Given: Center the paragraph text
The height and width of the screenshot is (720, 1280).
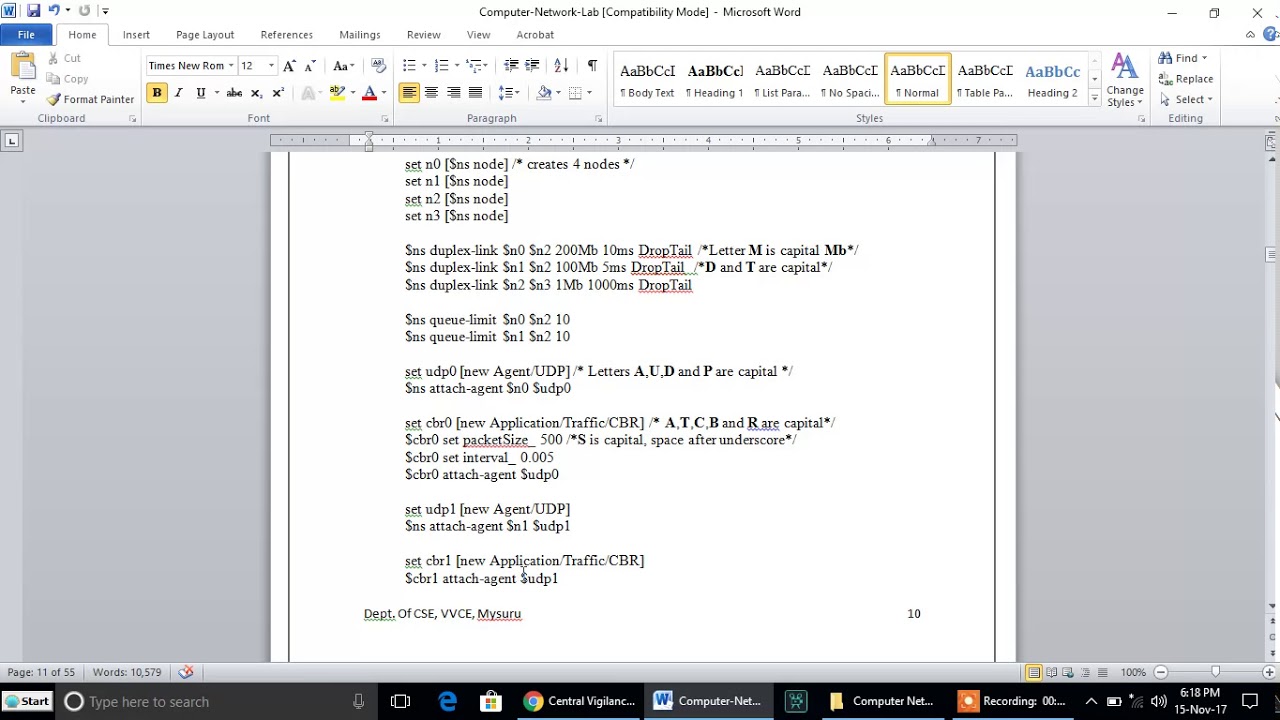Looking at the screenshot, I should [431, 93].
